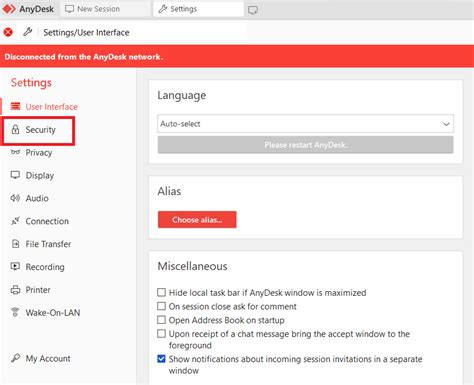Click the wrench icon beside Settings/User Interface

(x=28, y=32)
